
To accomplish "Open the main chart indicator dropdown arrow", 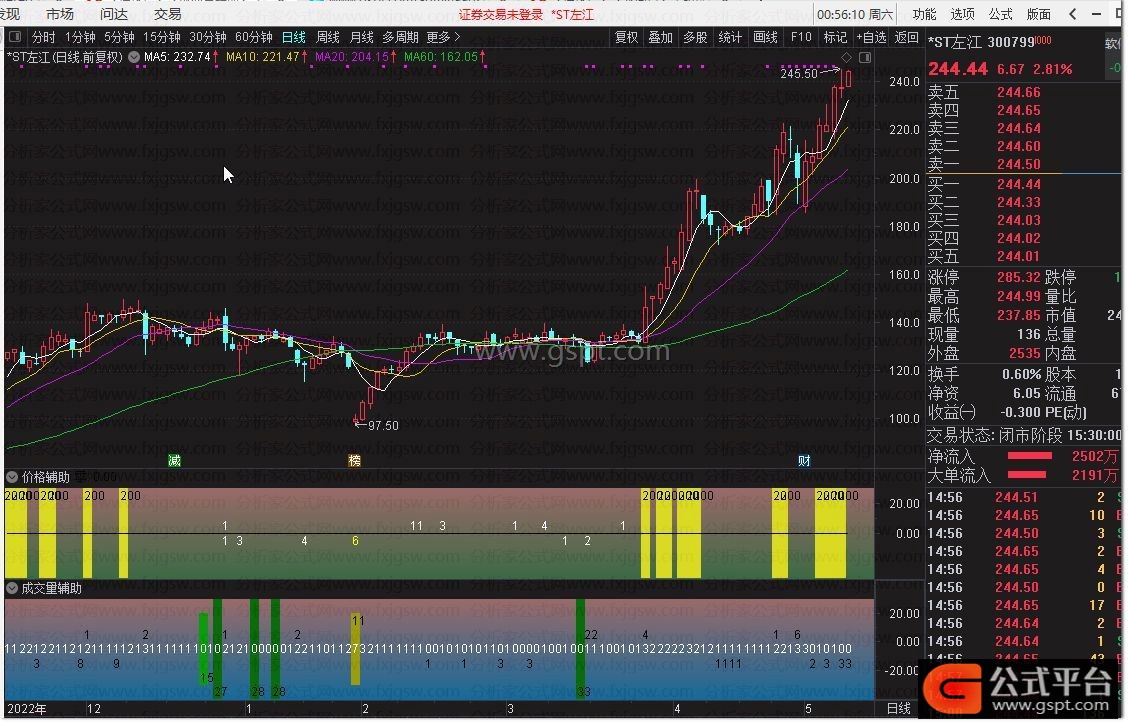I will point(134,57).
